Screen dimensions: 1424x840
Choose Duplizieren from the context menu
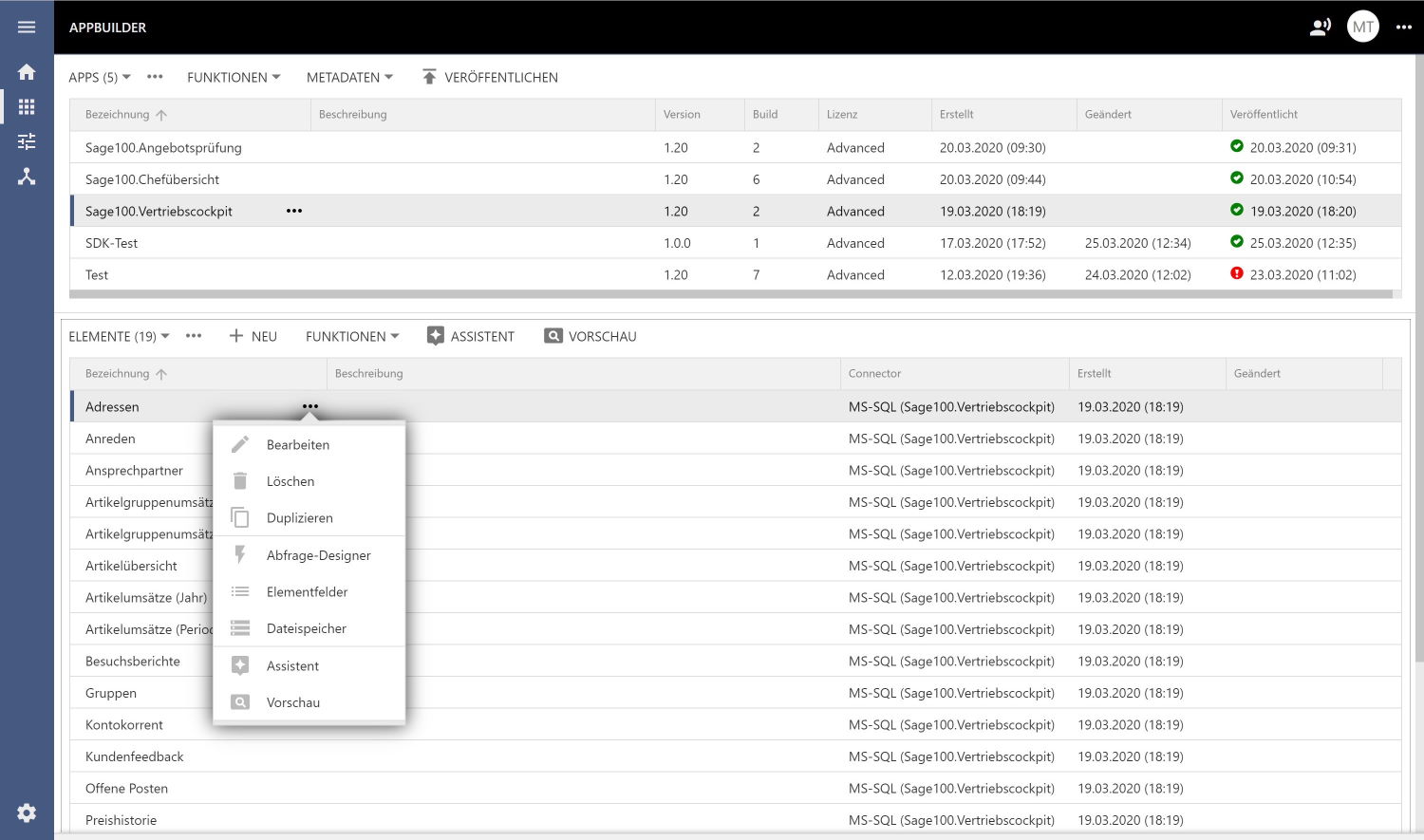pos(299,518)
